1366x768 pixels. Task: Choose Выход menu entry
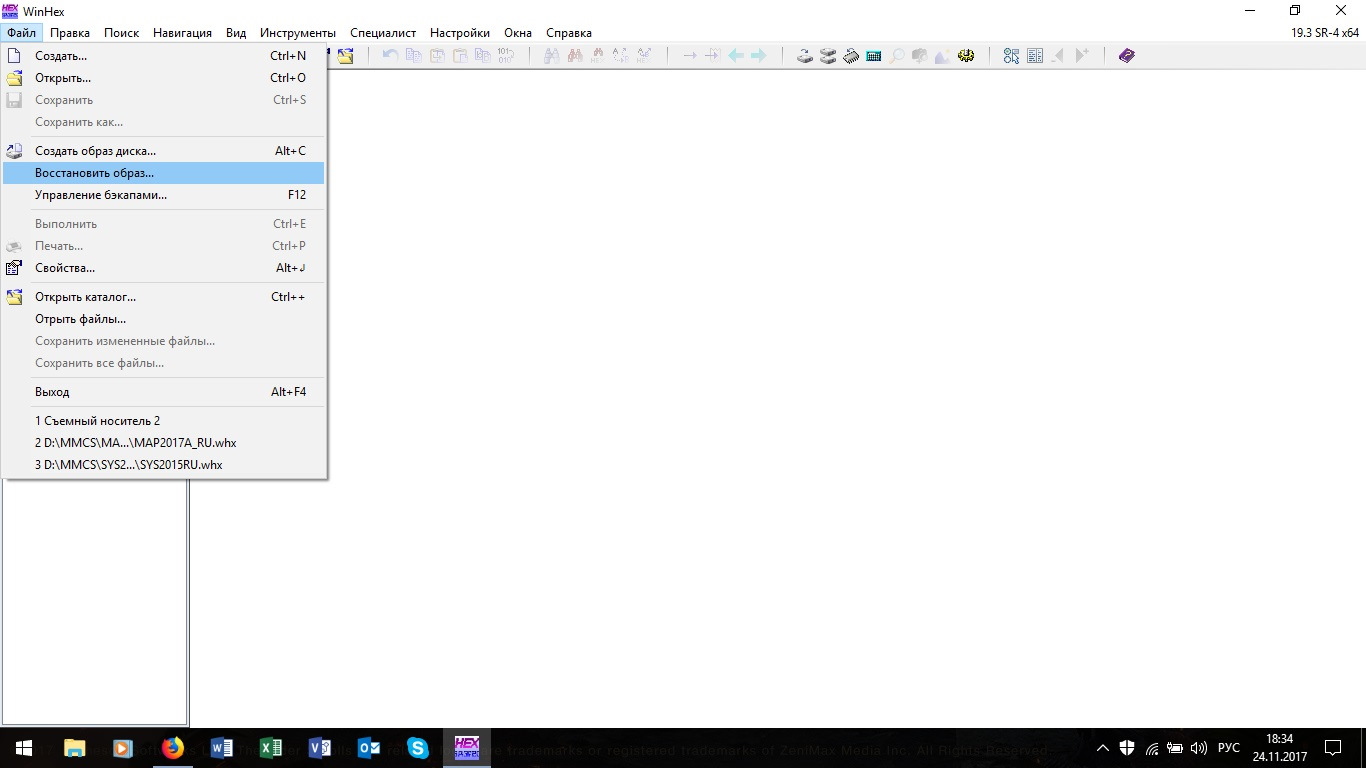(164, 392)
